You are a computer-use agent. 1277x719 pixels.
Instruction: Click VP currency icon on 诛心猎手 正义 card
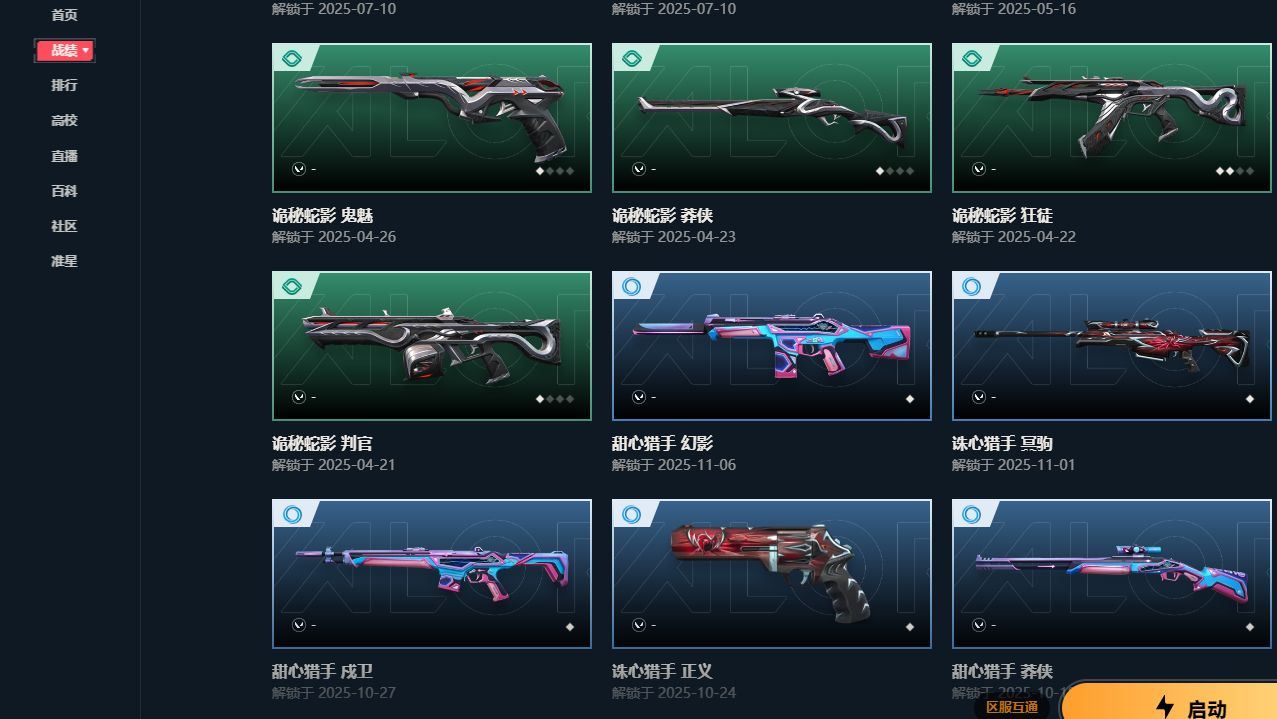click(x=638, y=625)
